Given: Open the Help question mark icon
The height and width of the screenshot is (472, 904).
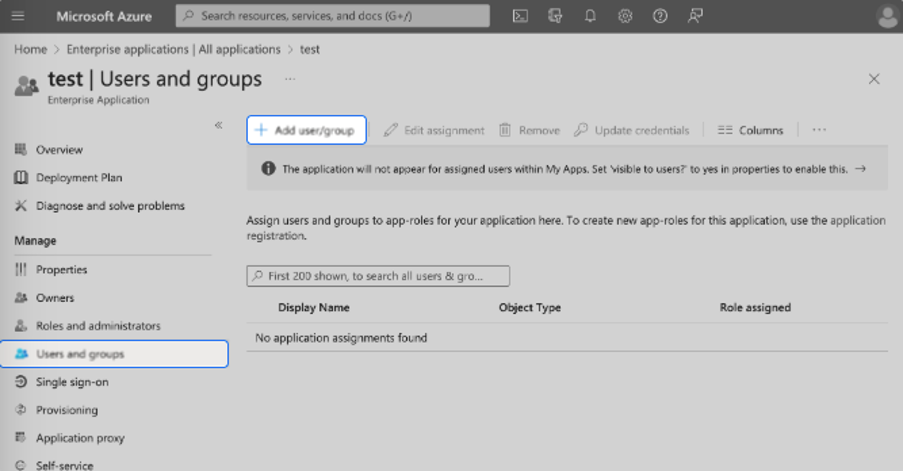Looking at the screenshot, I should click(659, 17).
